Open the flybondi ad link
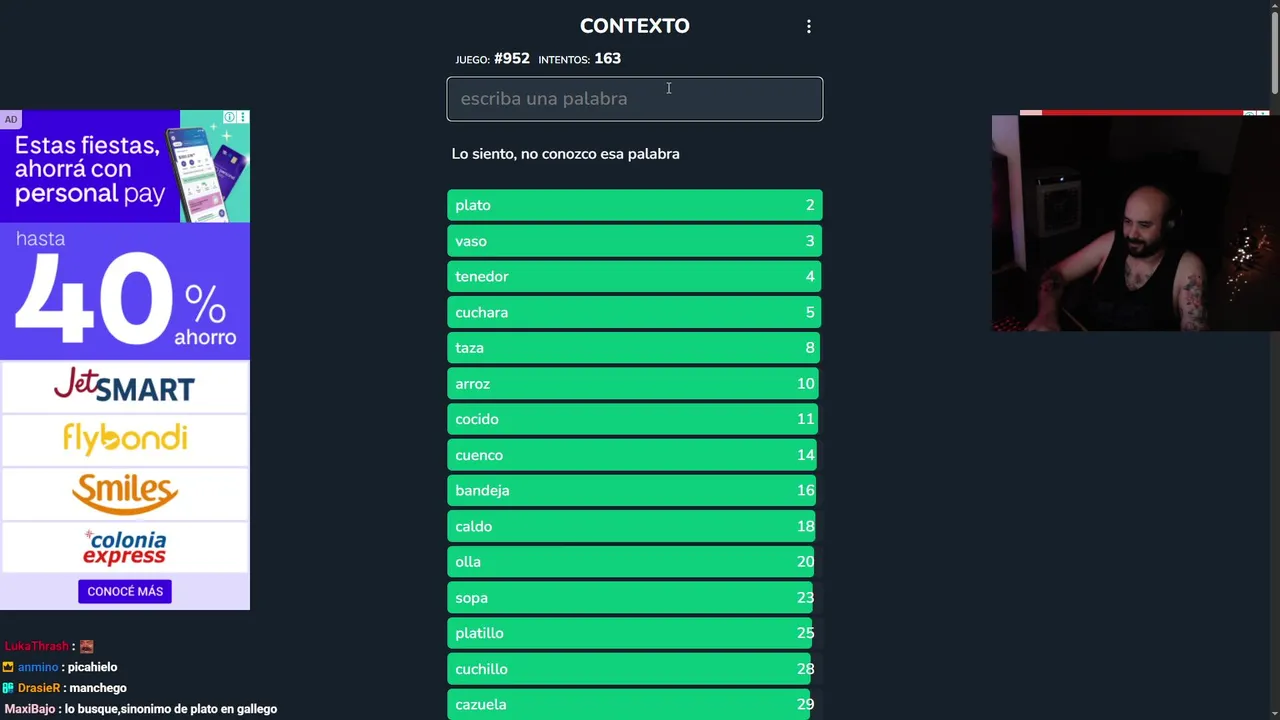Screen dimensions: 1280x720 coord(124,438)
